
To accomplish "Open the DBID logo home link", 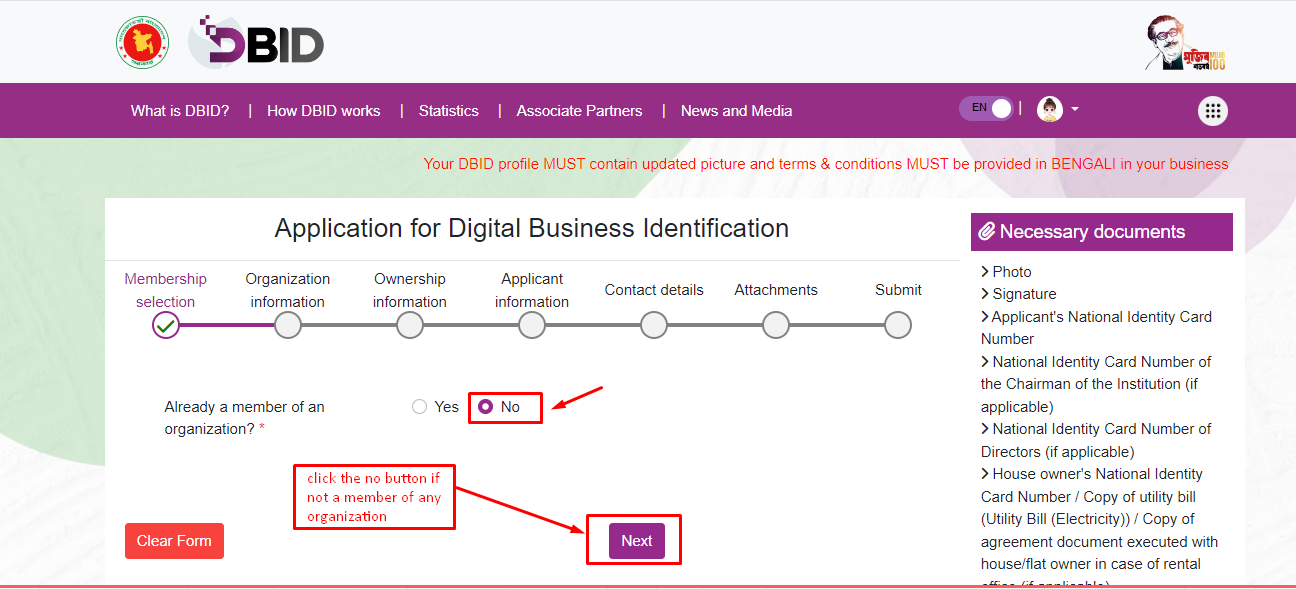I will [256, 41].
